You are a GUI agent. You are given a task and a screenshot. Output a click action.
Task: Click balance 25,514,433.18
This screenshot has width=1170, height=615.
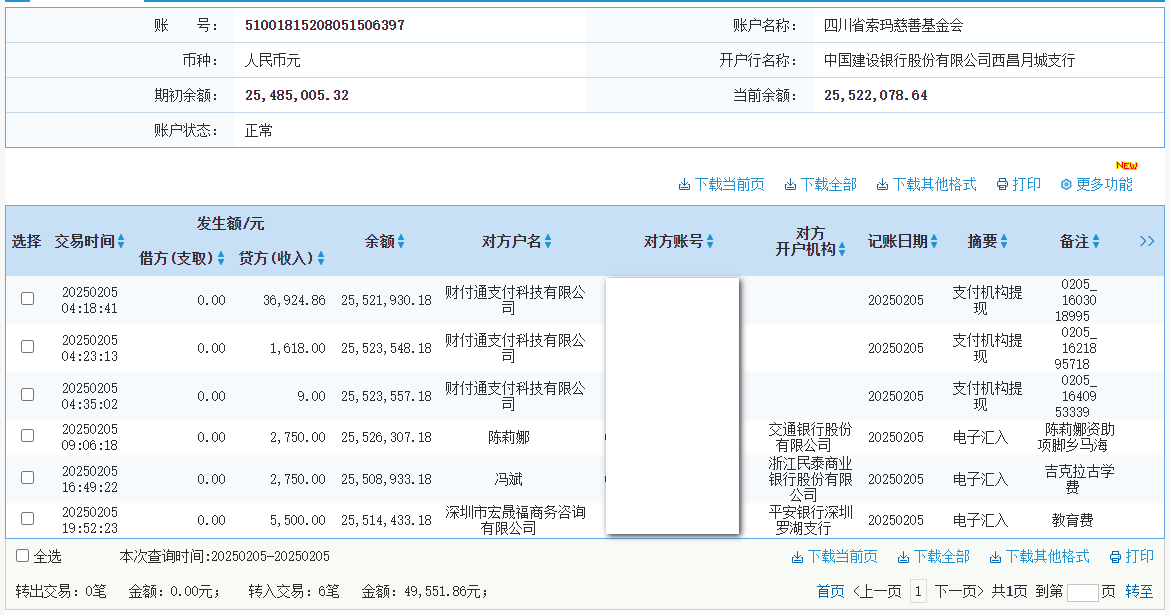pos(387,520)
